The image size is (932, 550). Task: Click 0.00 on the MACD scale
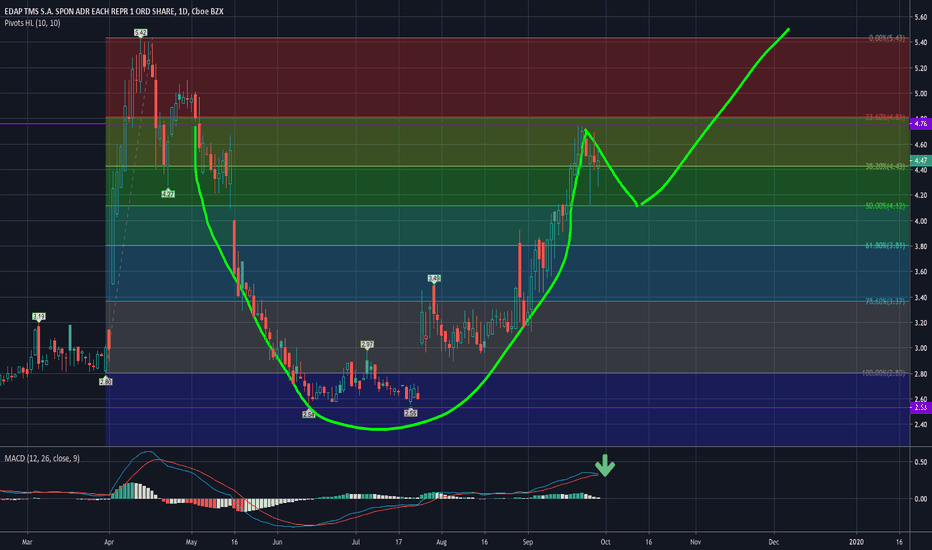(921, 499)
